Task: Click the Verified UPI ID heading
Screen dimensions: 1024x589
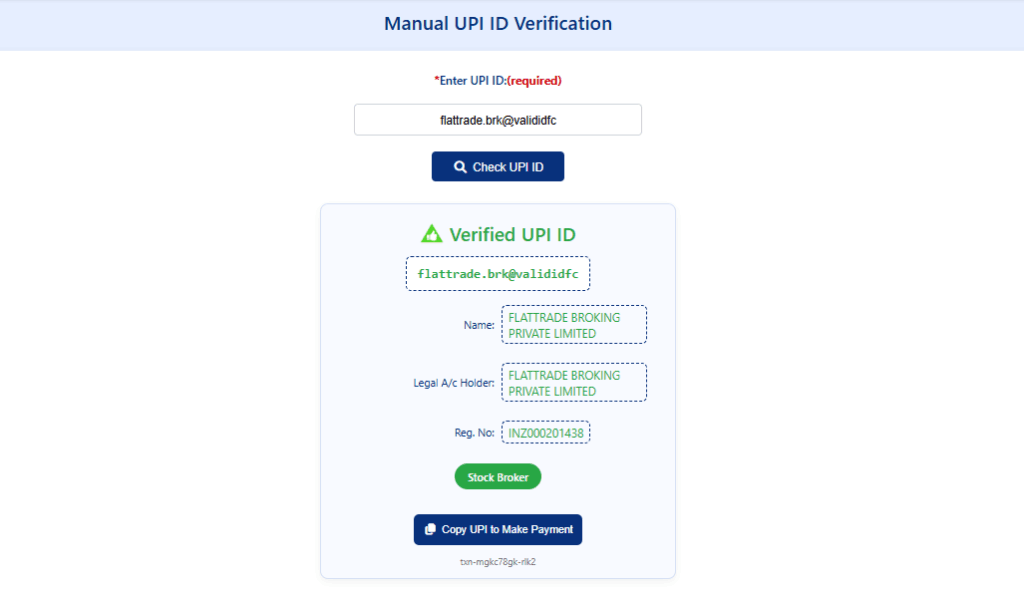Action: click(512, 235)
